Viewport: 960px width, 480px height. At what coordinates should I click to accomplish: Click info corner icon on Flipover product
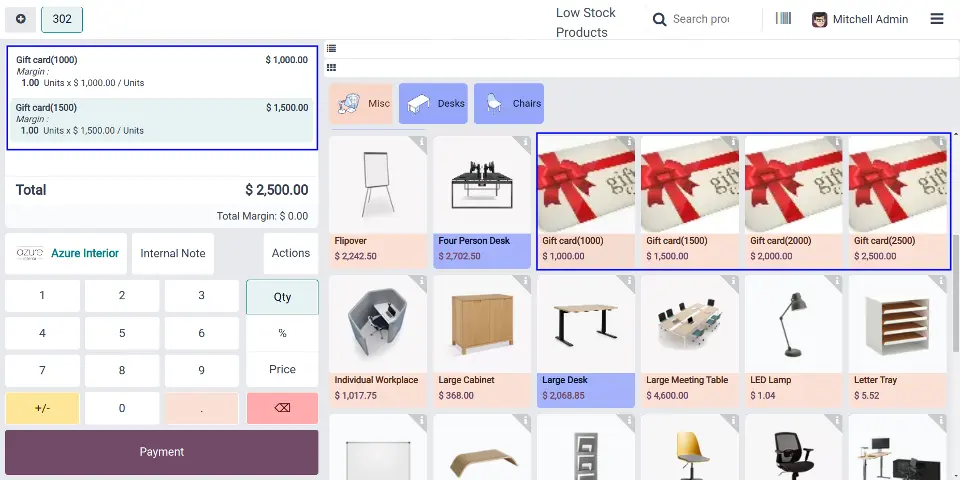[x=421, y=142]
